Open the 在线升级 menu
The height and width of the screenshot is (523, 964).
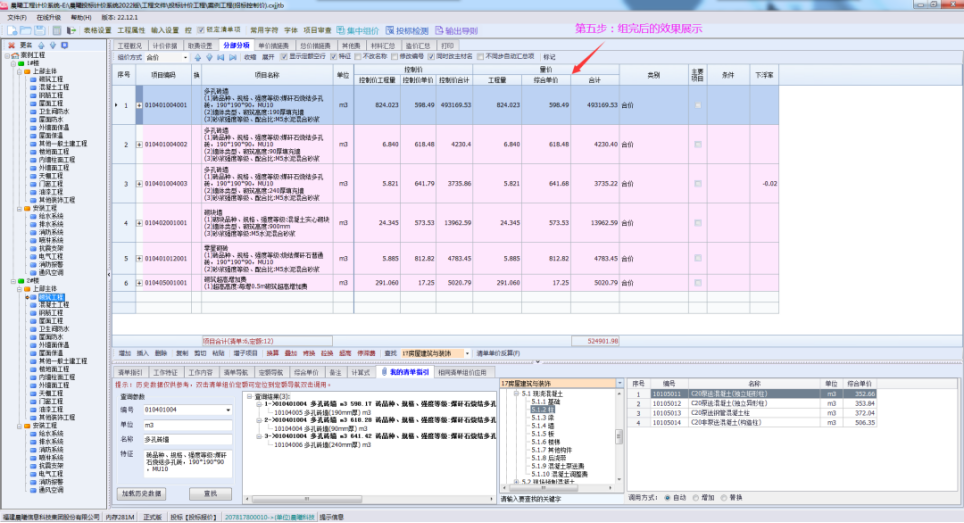pos(48,18)
